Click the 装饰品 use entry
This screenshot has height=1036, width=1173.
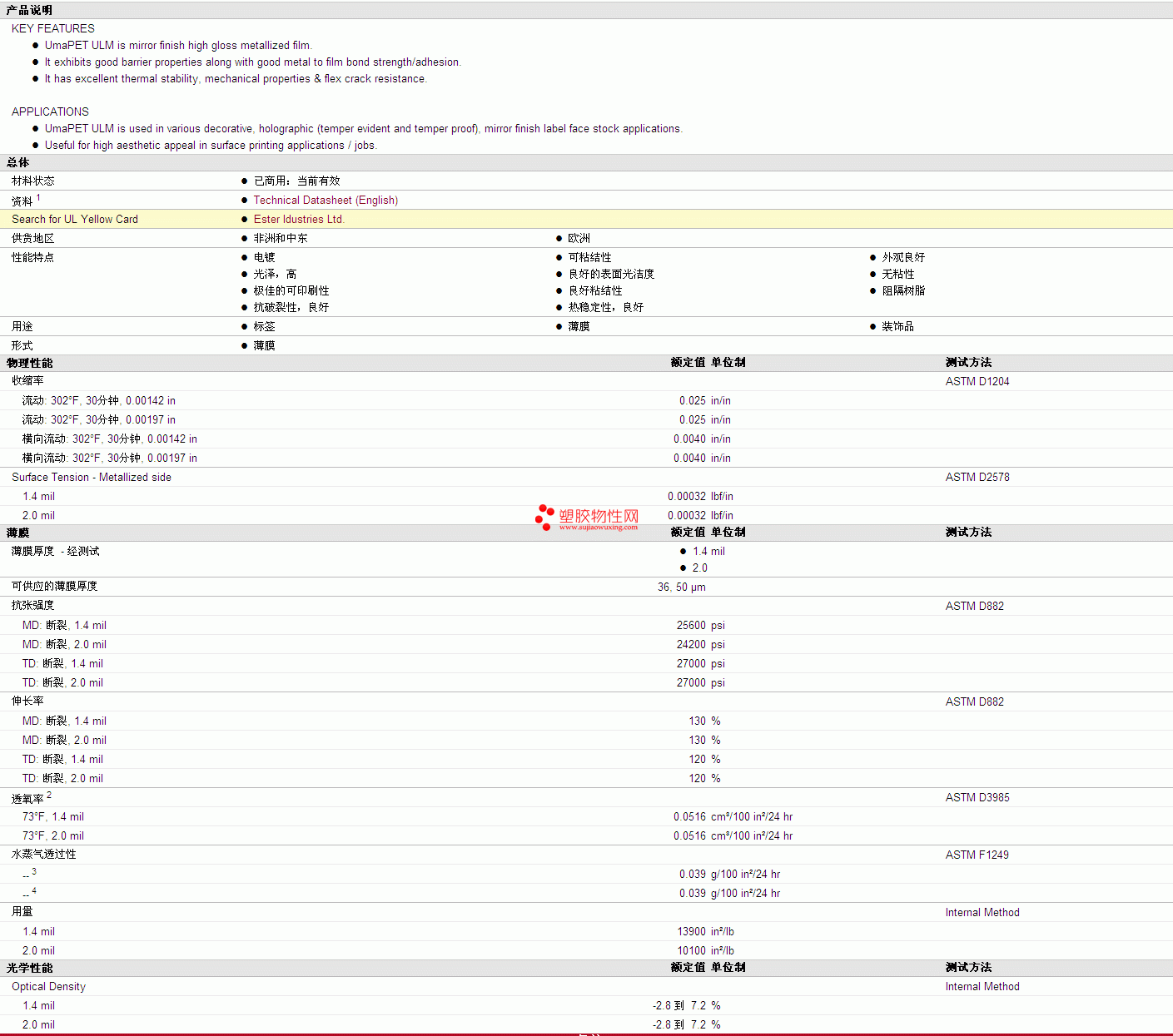(898, 326)
